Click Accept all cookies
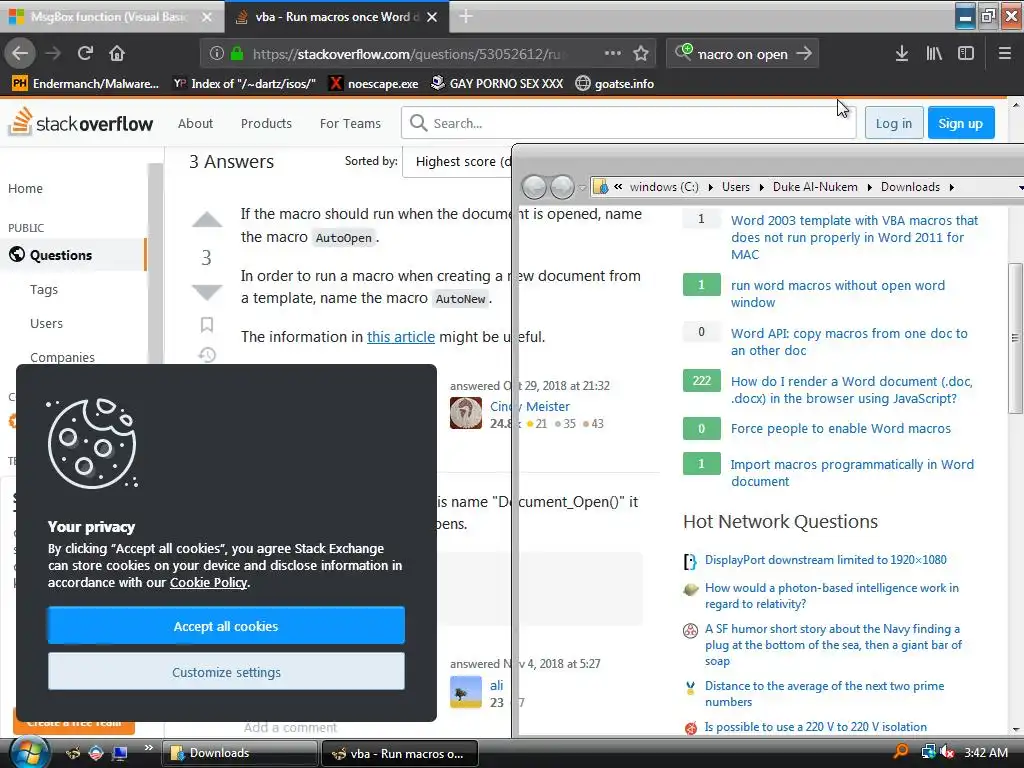 (226, 626)
